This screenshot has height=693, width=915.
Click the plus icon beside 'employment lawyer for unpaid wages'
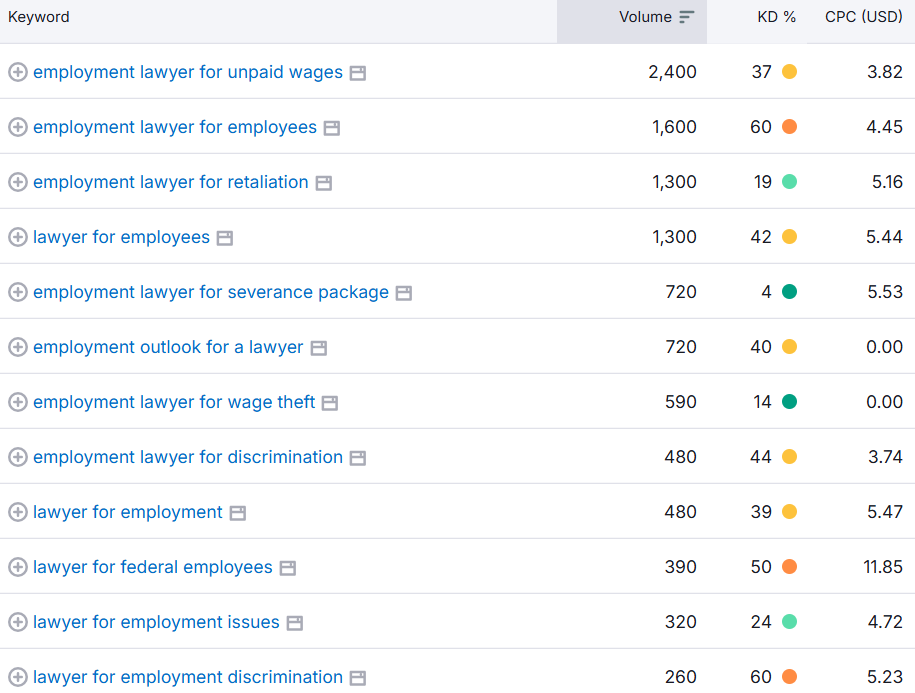[x=17, y=72]
